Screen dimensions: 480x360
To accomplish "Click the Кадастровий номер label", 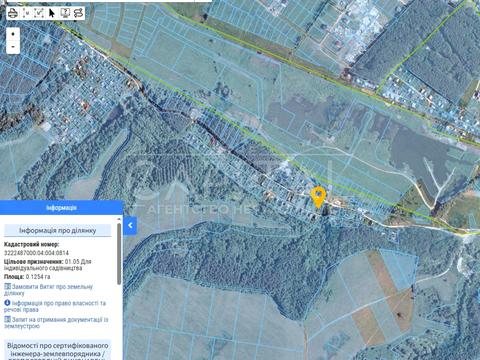I will pyautogui.click(x=31, y=244).
